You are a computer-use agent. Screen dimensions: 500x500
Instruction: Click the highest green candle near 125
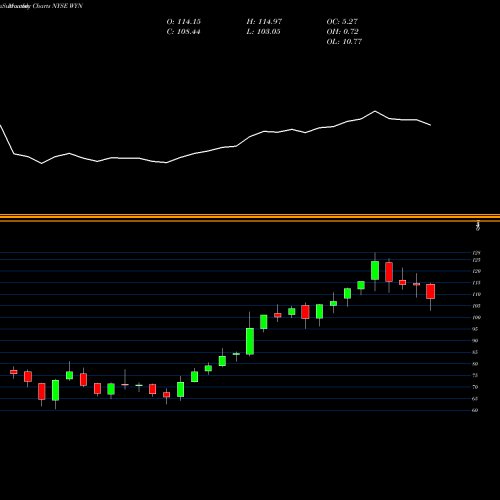pyautogui.click(x=375, y=270)
